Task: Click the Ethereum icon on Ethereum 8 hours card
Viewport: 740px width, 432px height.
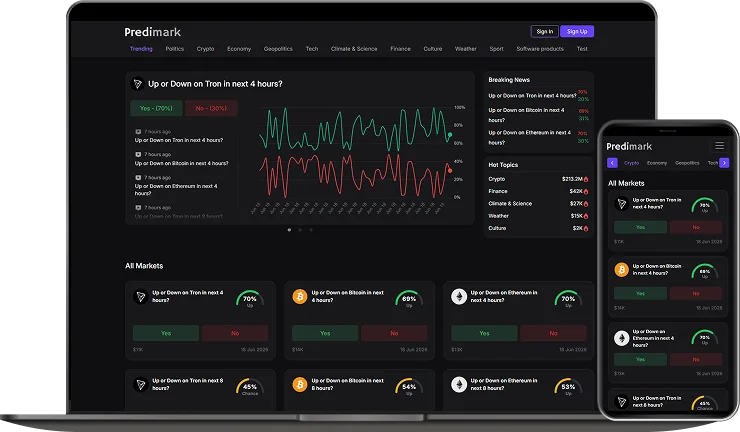Action: tap(459, 384)
